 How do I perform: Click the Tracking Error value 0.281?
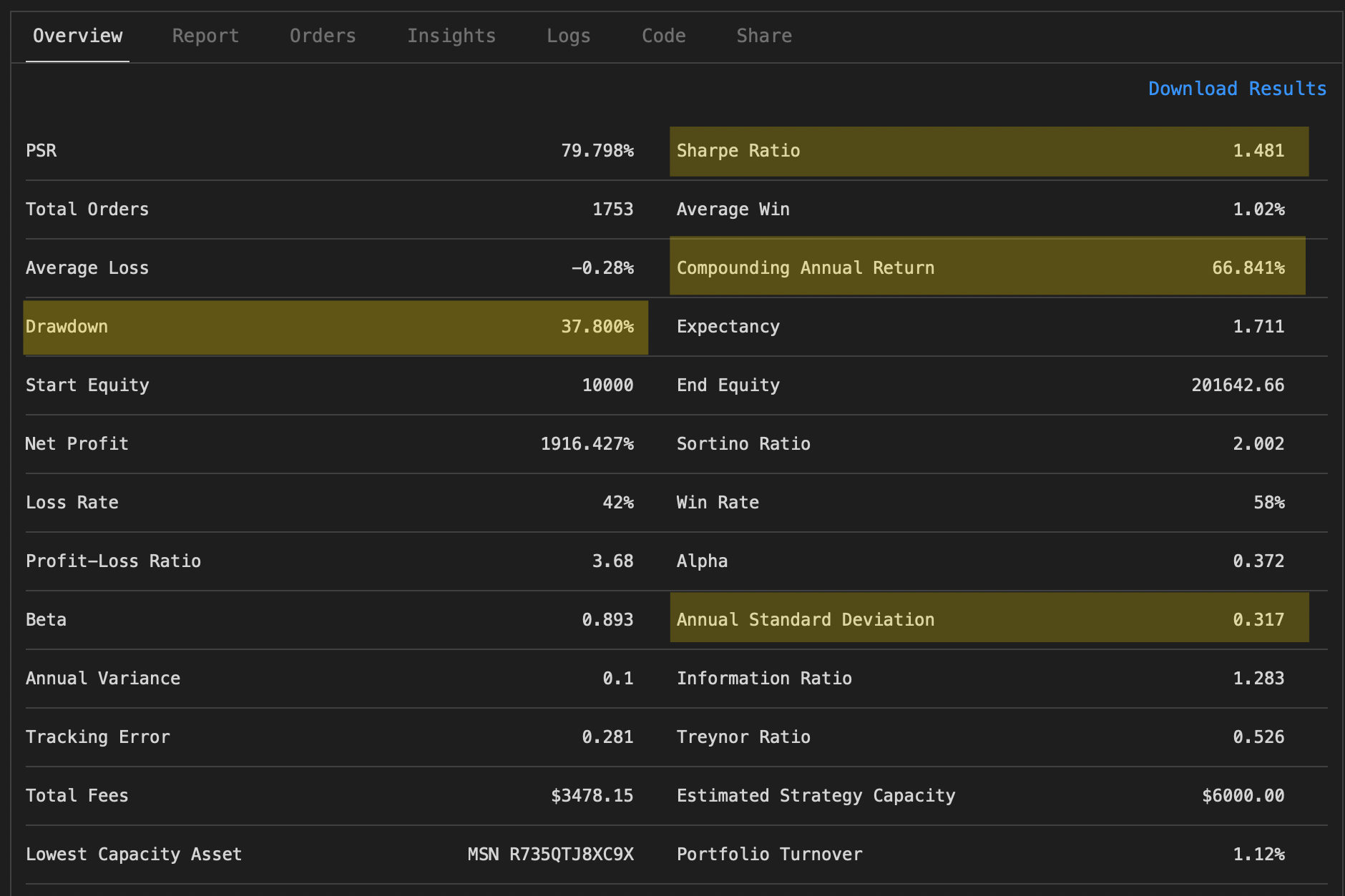[608, 737]
